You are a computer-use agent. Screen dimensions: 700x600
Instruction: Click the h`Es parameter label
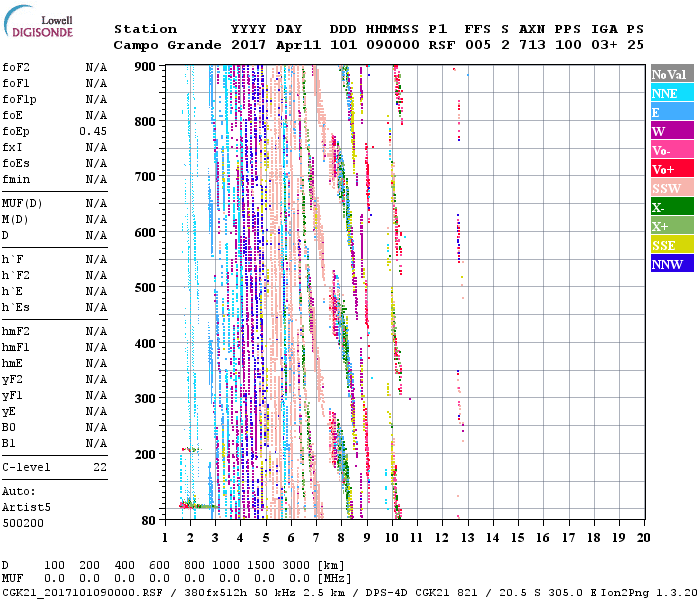click(16, 308)
